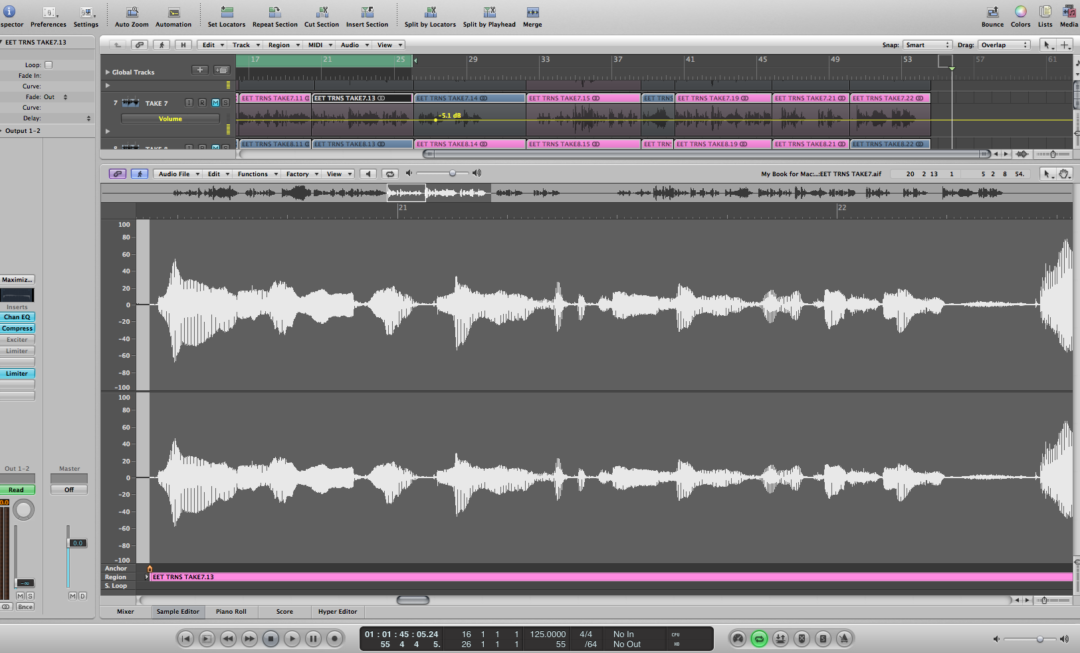This screenshot has width=1080, height=653.
Task: Switch to the Mixer tab
Action: pos(125,611)
